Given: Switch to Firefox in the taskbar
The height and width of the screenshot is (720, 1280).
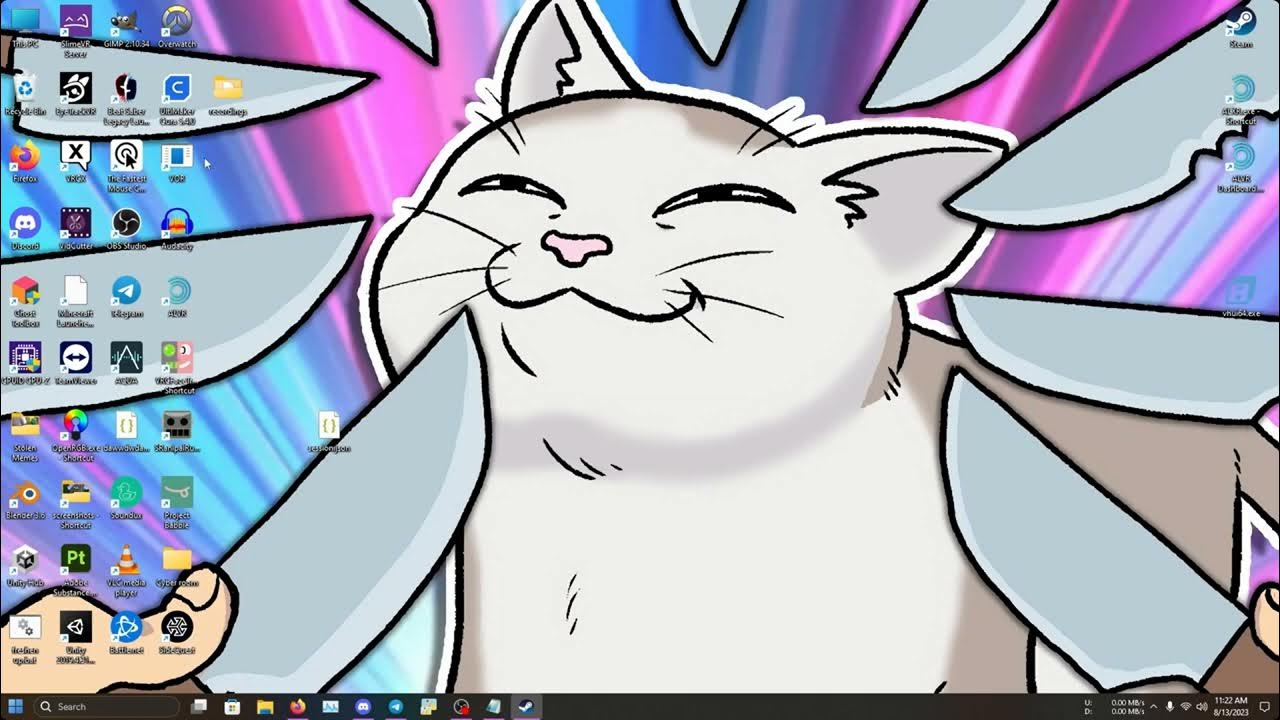Looking at the screenshot, I should 297,706.
